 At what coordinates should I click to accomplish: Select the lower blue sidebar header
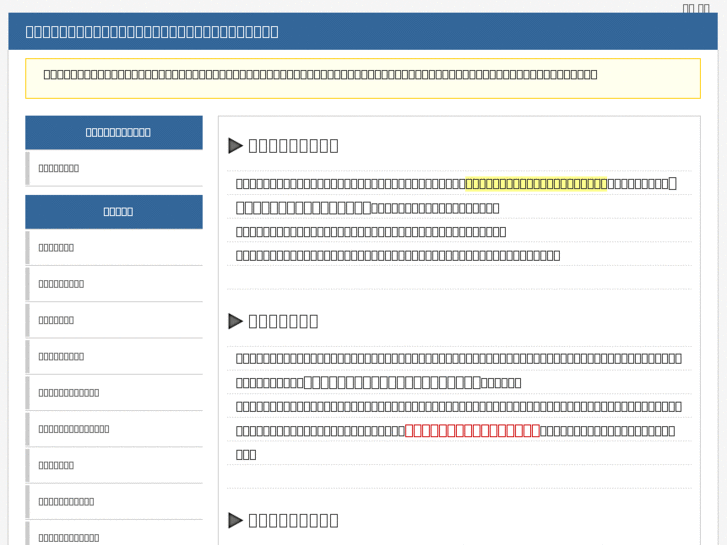pos(114,212)
